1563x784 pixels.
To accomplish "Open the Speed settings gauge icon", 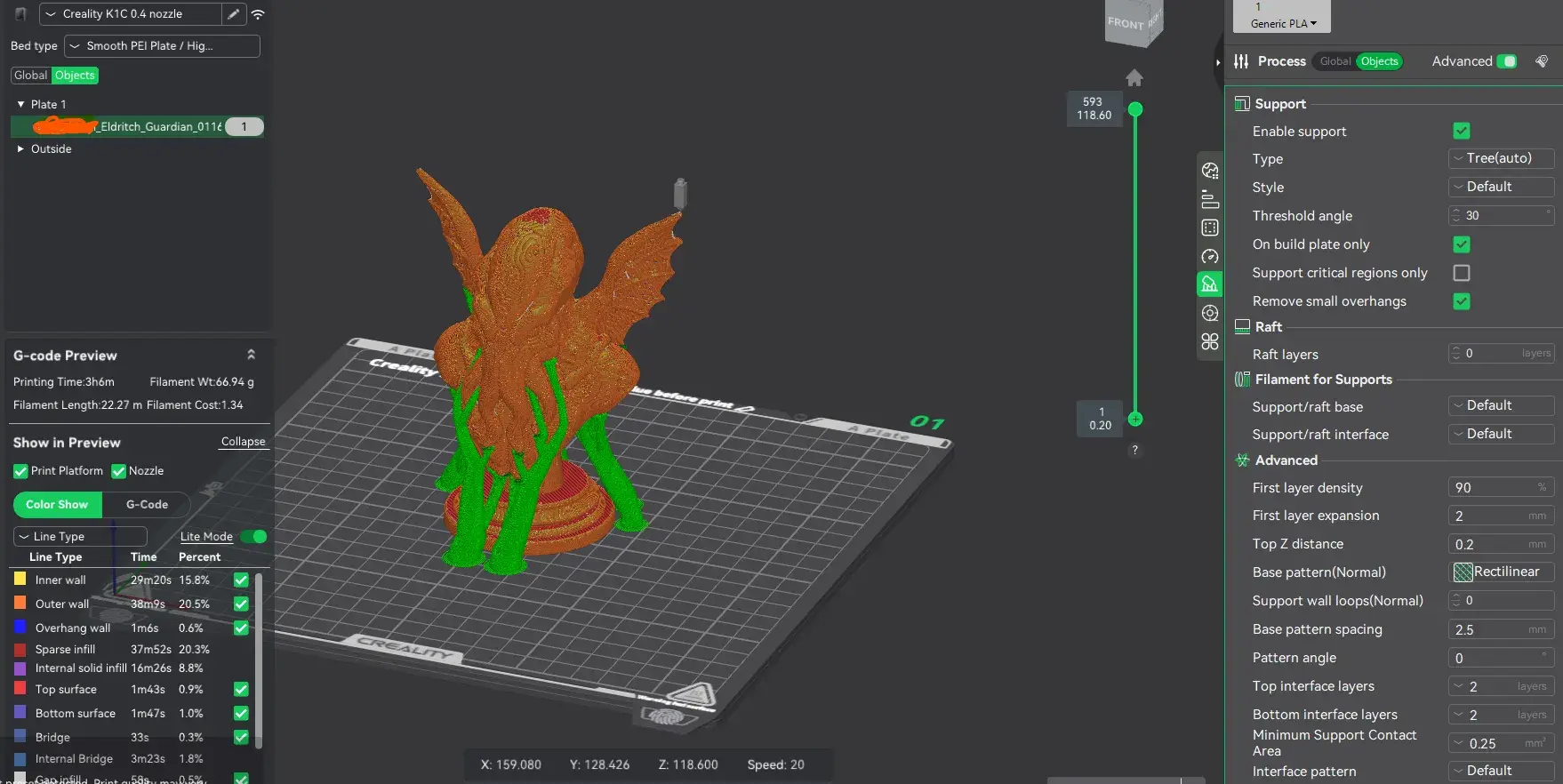I will tap(1209, 256).
